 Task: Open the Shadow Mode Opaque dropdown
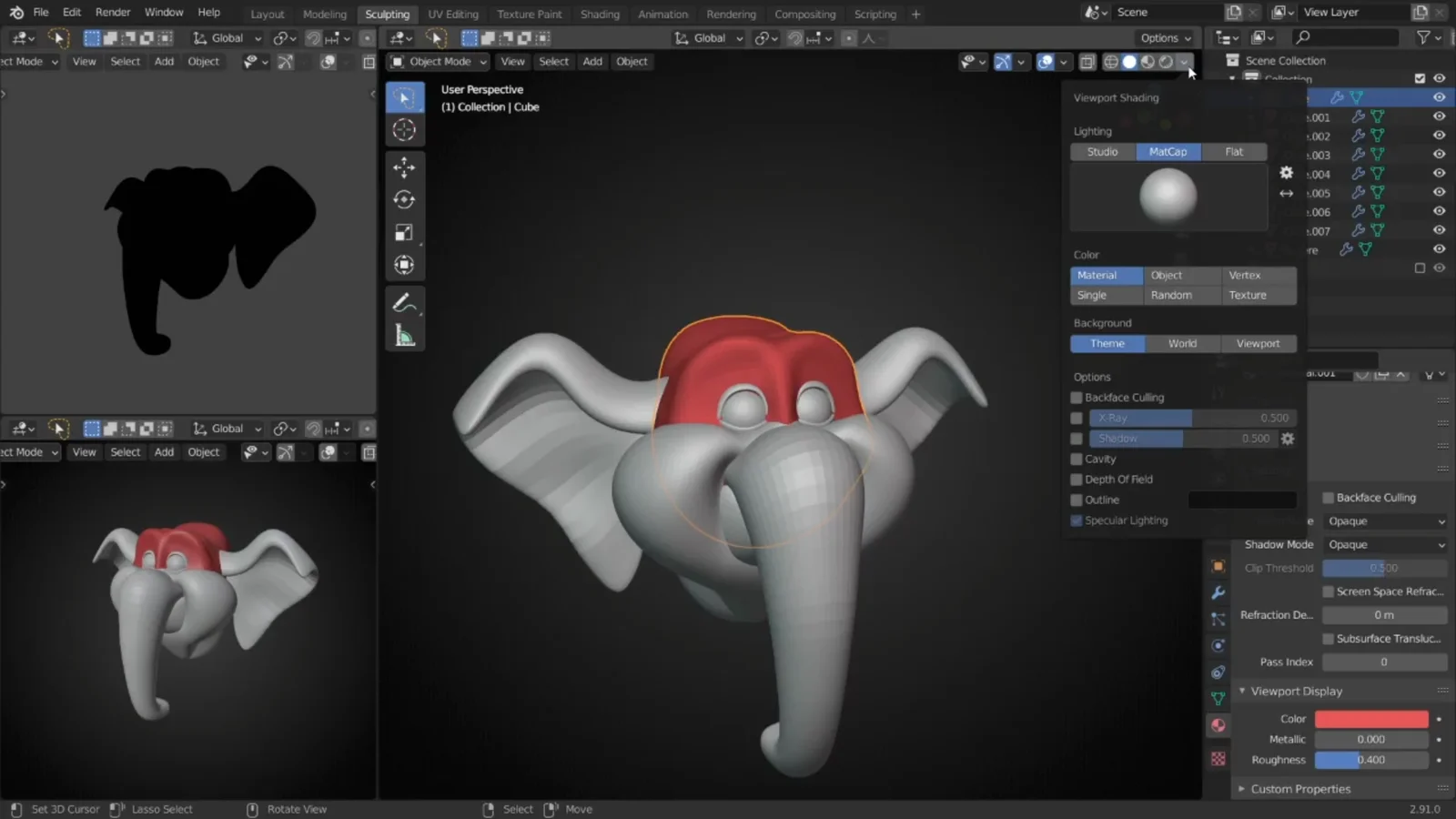[1384, 544]
